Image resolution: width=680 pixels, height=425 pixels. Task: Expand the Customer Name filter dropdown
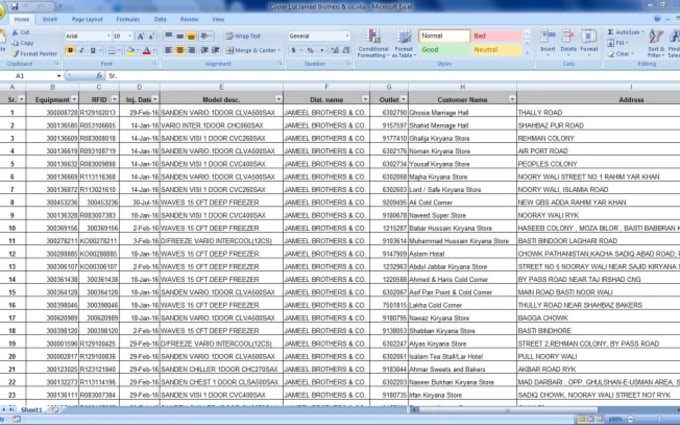[512, 100]
